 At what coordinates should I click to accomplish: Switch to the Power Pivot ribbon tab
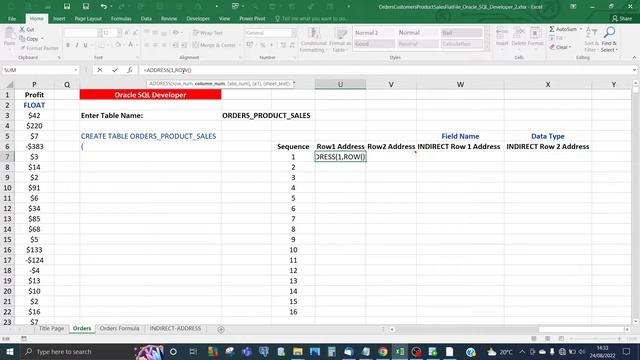pos(252,19)
